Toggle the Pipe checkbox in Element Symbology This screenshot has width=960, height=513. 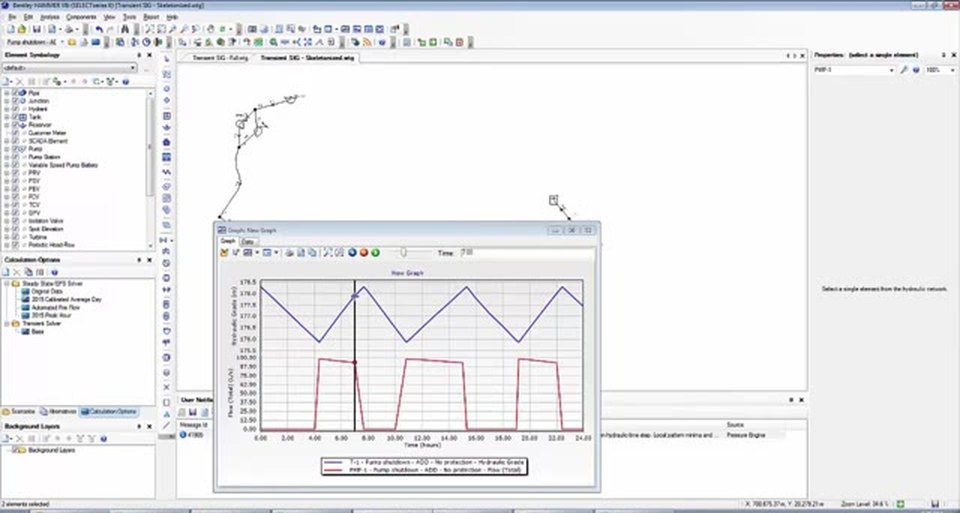15,93
